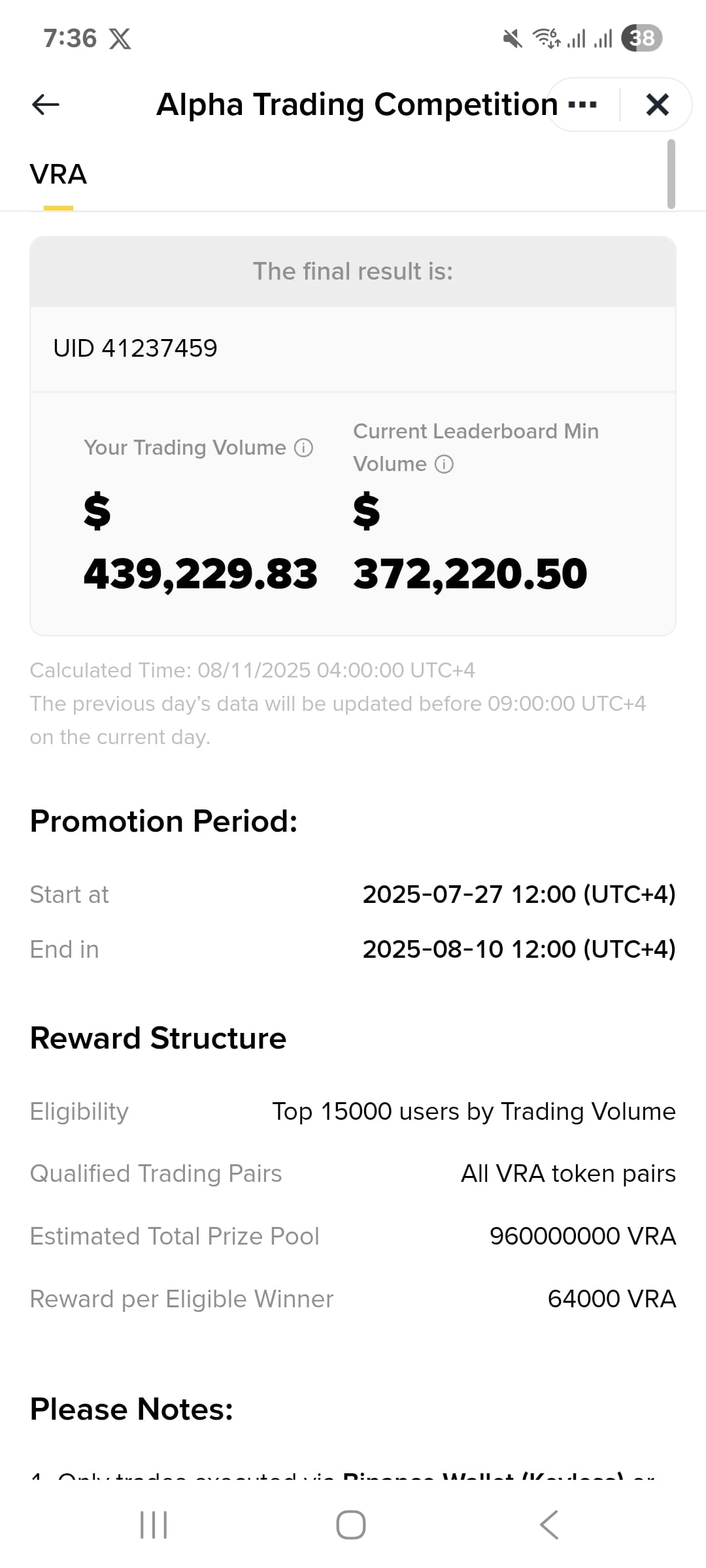Tap Android home navigation button

click(351, 1525)
